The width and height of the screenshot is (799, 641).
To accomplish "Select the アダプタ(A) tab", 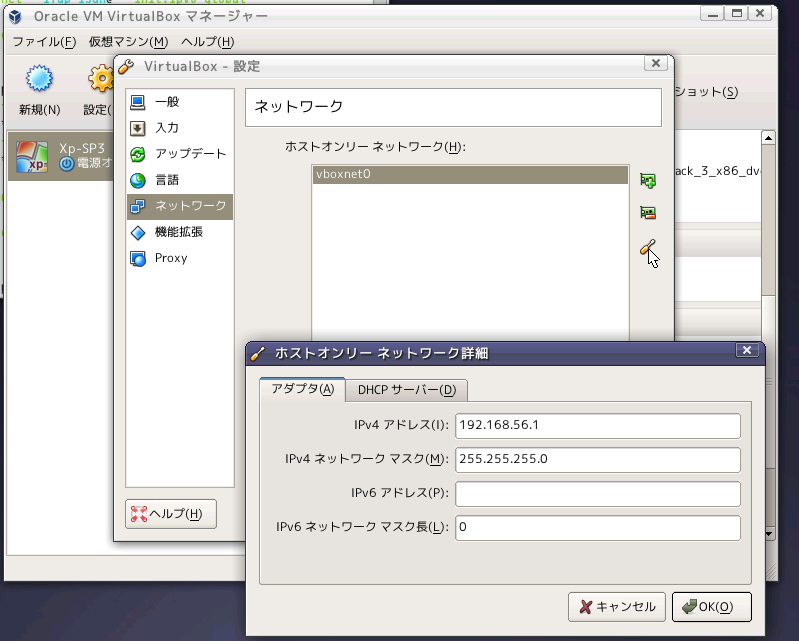I will click(302, 390).
